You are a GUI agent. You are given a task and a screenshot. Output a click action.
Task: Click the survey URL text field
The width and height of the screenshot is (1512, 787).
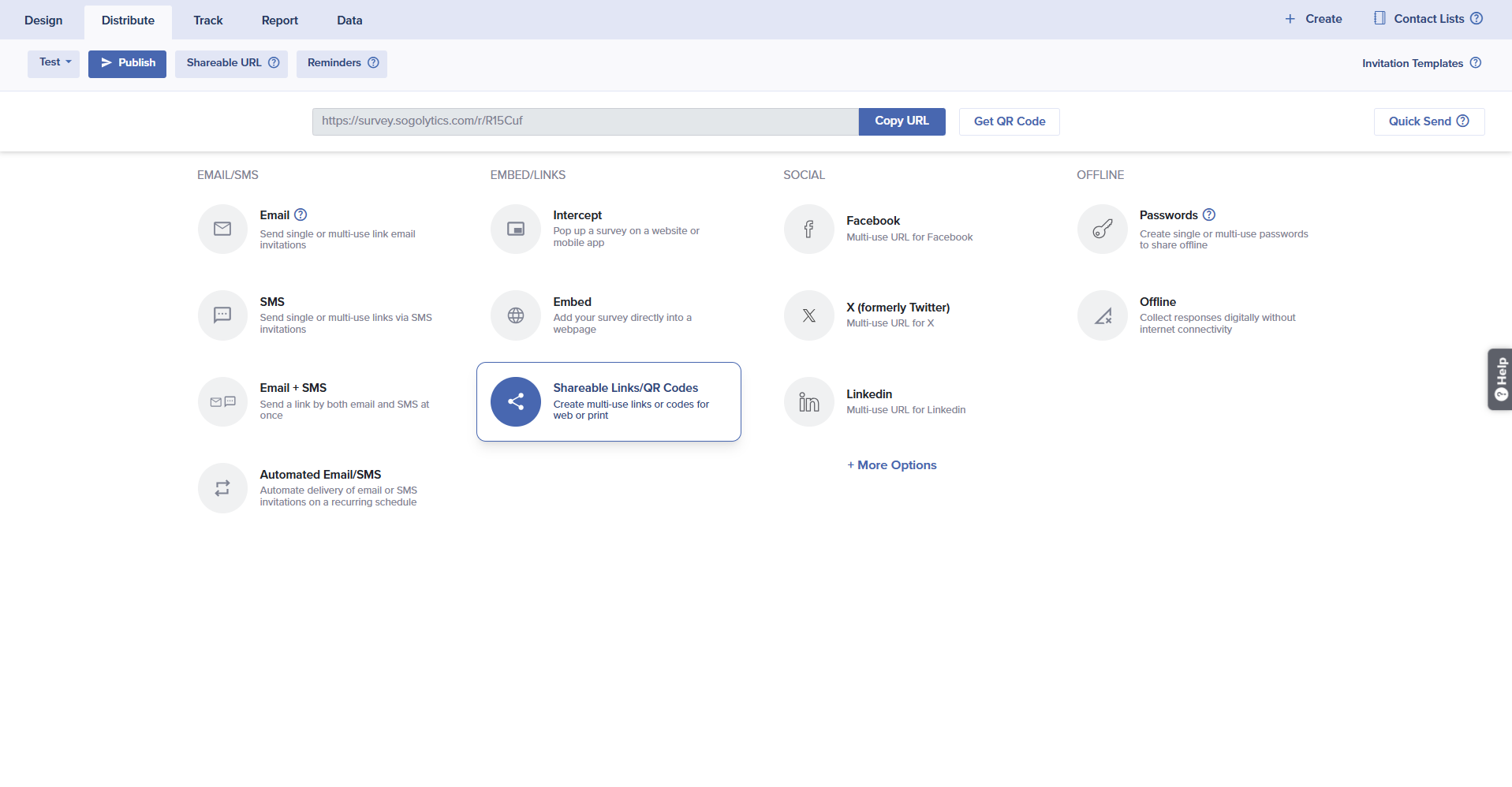tap(584, 121)
